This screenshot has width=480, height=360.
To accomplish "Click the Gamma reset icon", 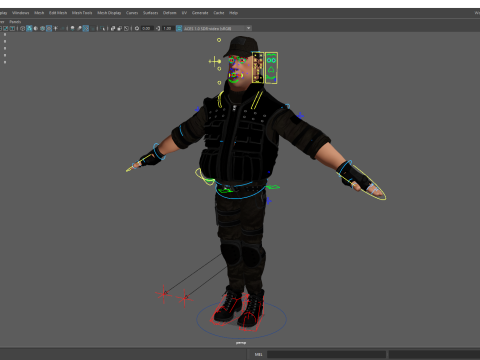I will click(x=158, y=28).
